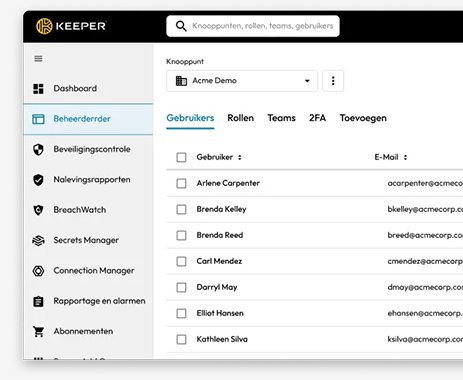Click the name Brenda Kelley
Viewport: 463px width, 380px height.
point(221,209)
